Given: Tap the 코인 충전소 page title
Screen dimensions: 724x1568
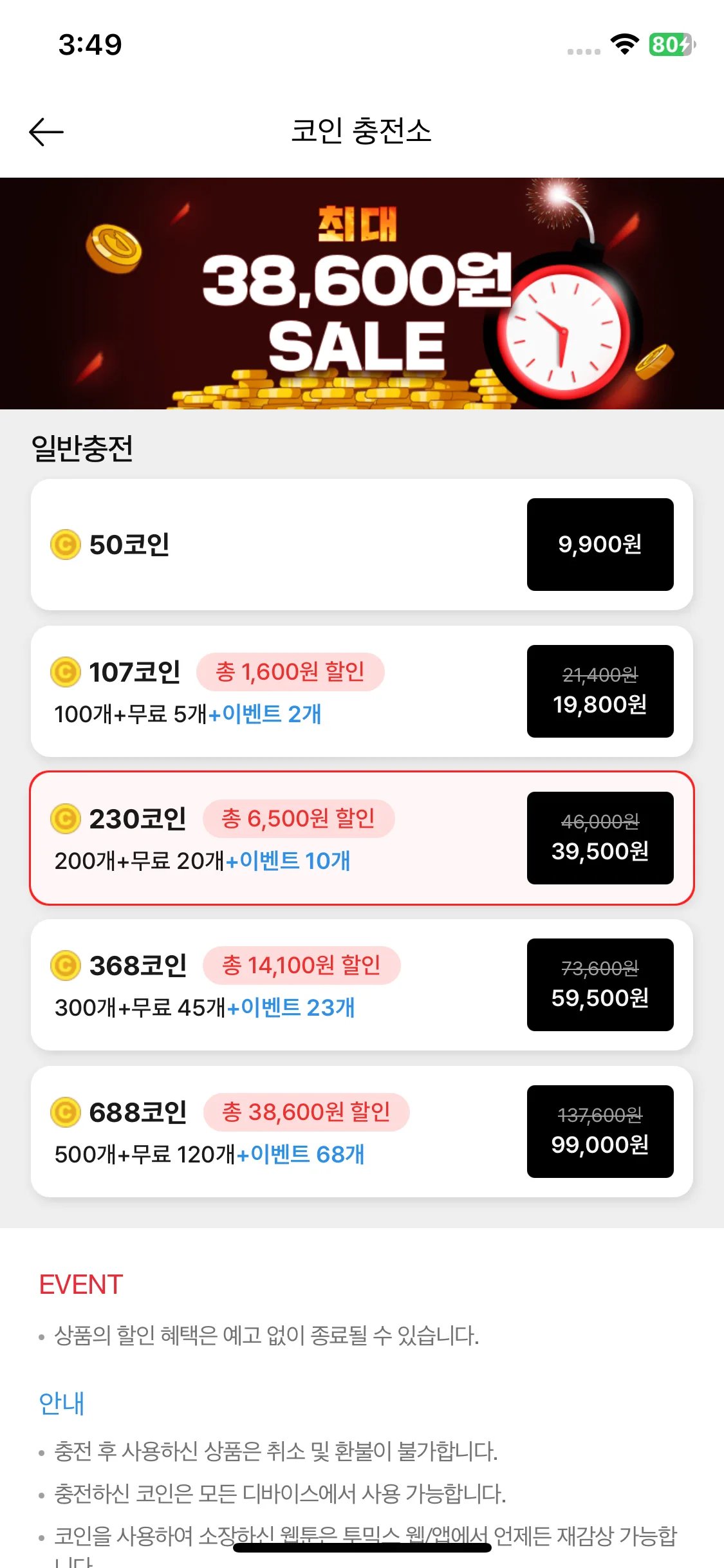Looking at the screenshot, I should point(362,131).
